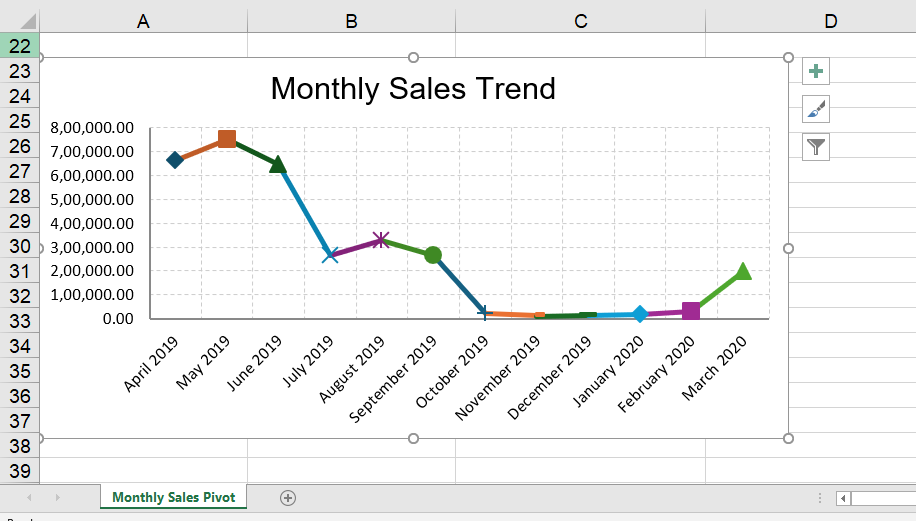The width and height of the screenshot is (916, 521).
Task: Click the April 2019 diamond data marker
Action: pos(175,159)
